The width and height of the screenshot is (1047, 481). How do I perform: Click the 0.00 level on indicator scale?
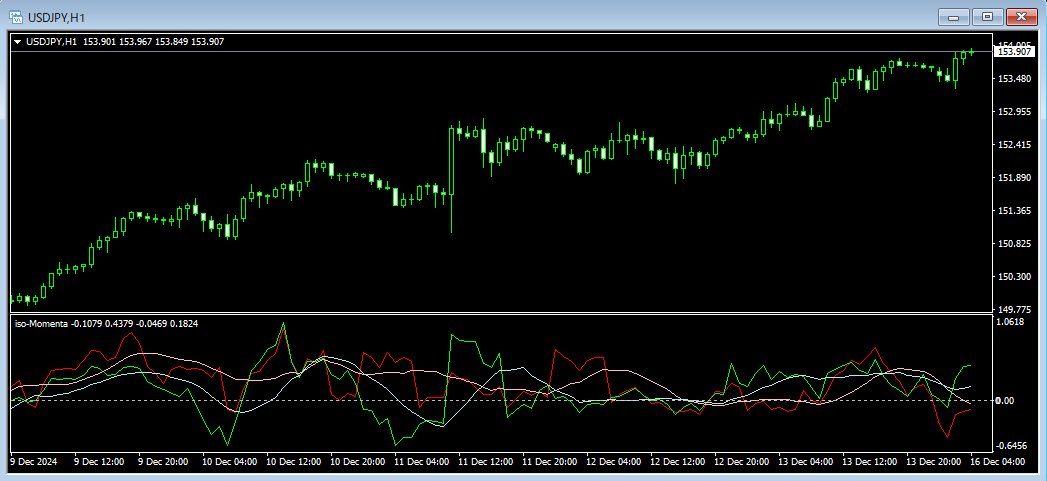tap(1005, 401)
